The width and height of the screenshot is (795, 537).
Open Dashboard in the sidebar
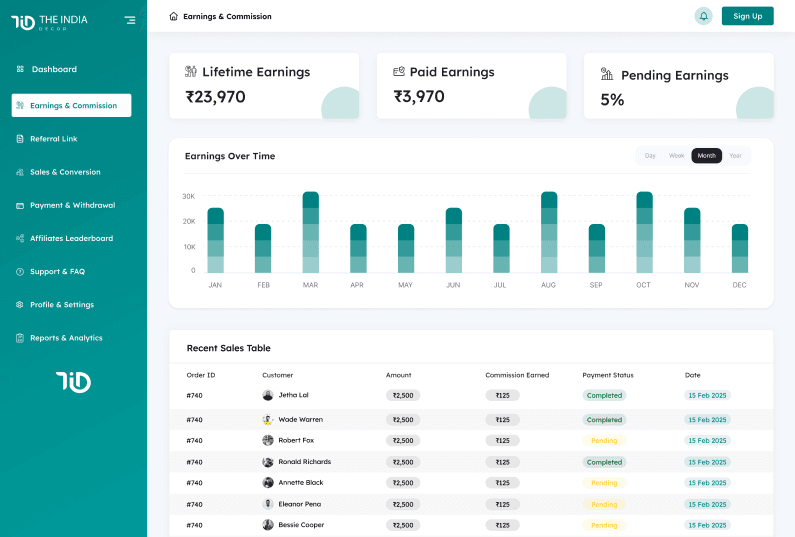54,69
